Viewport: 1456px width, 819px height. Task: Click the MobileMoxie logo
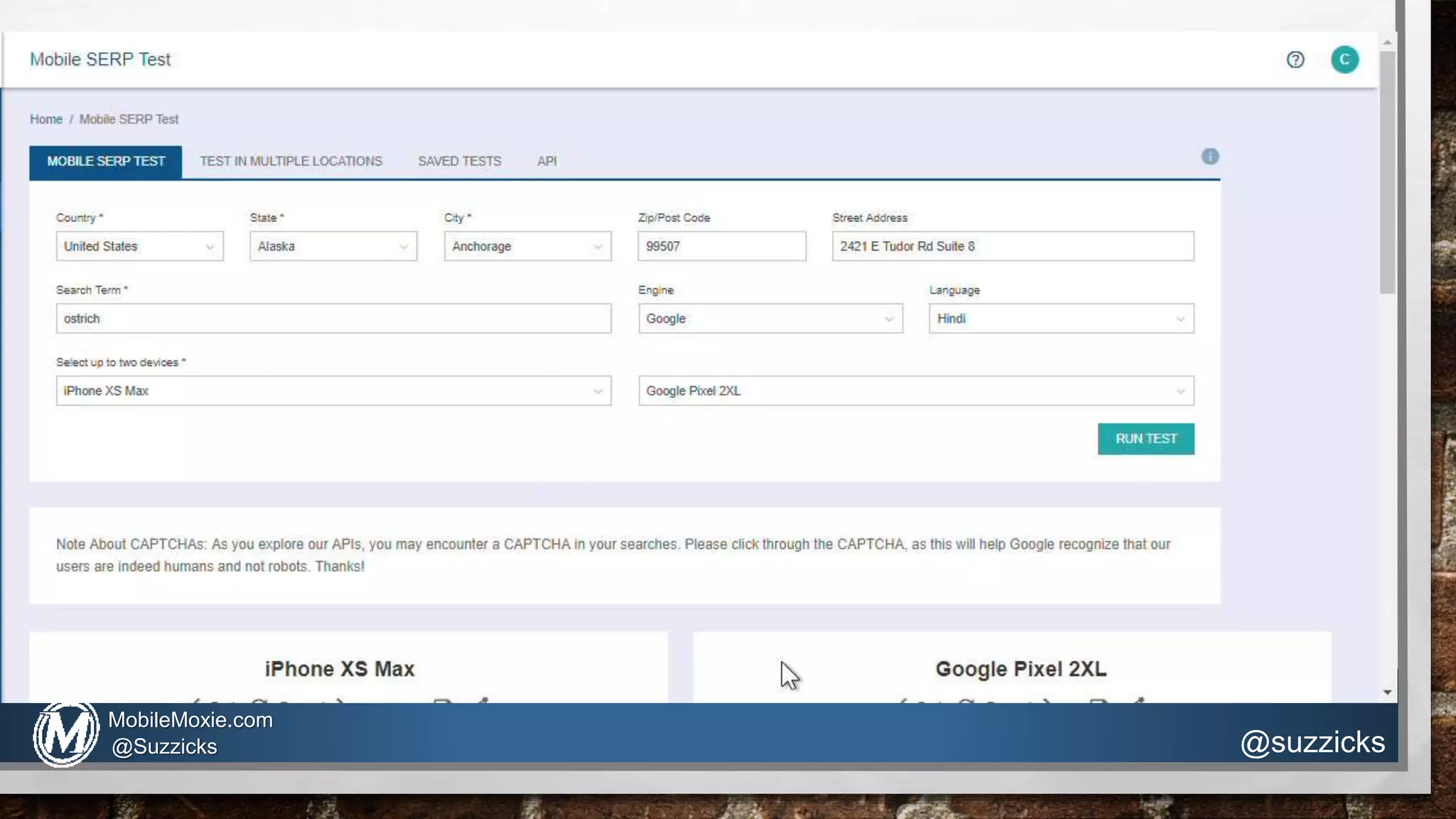point(65,735)
